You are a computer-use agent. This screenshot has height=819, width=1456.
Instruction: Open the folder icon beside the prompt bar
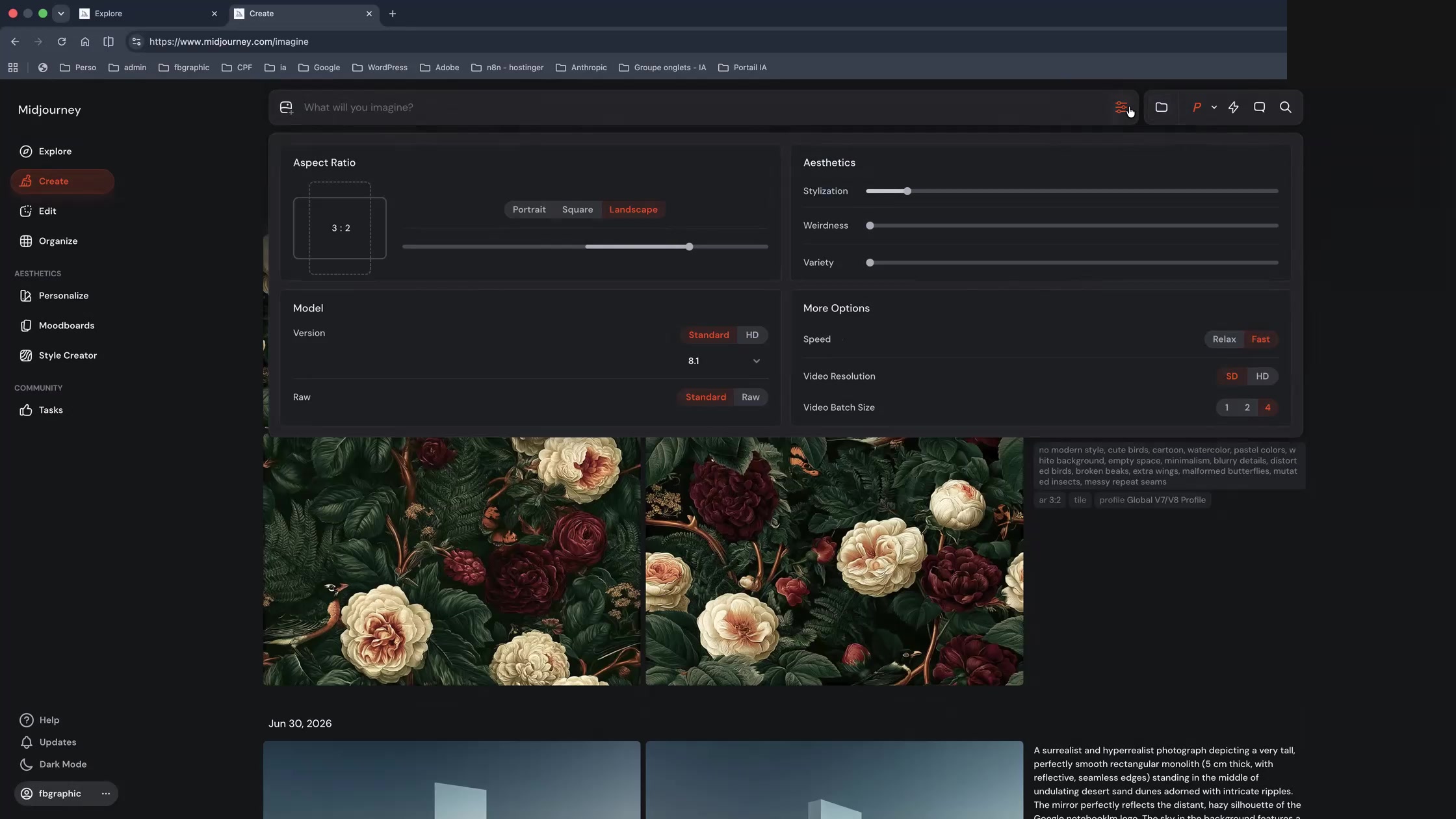1162,107
